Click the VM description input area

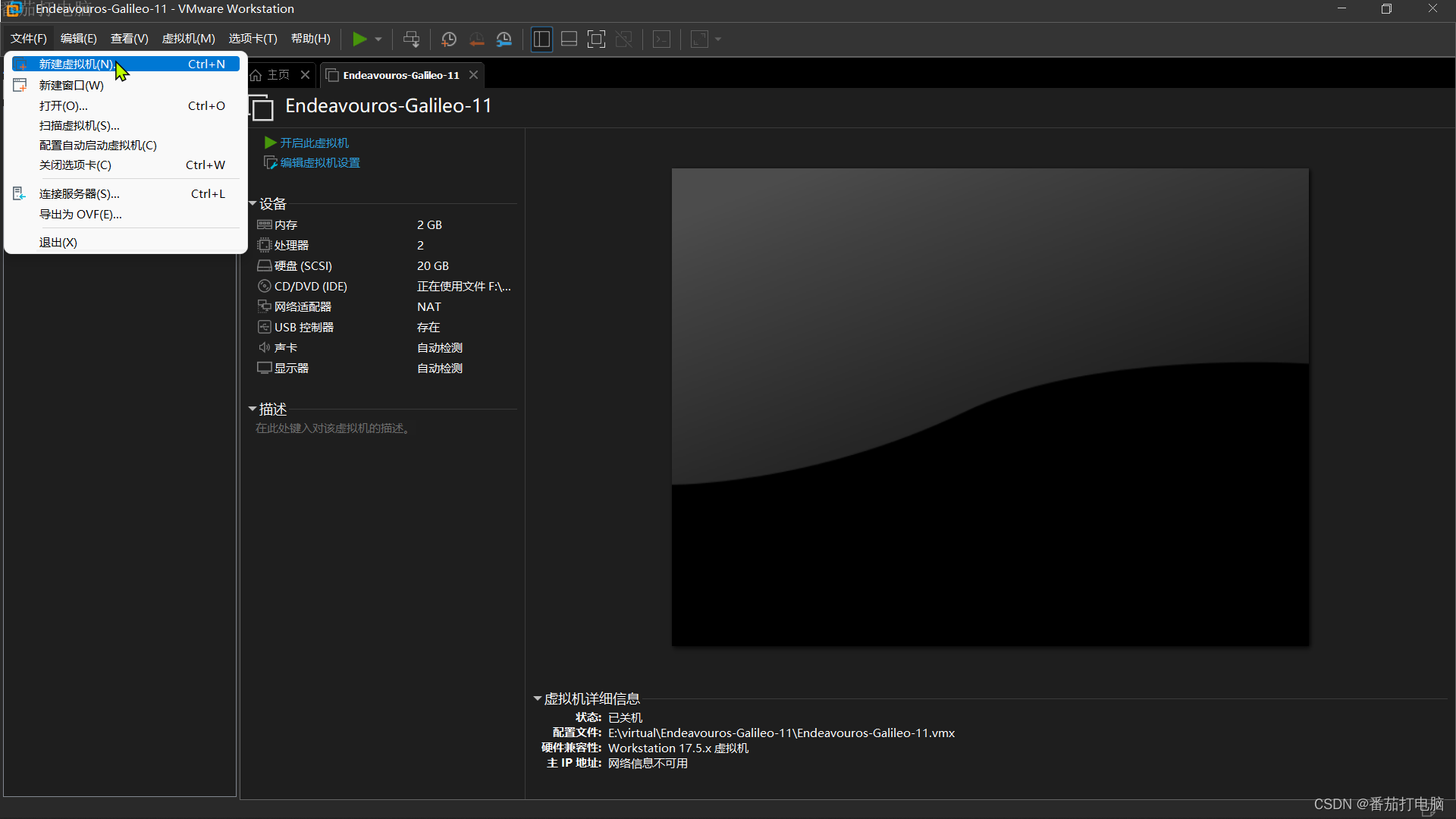pos(332,428)
